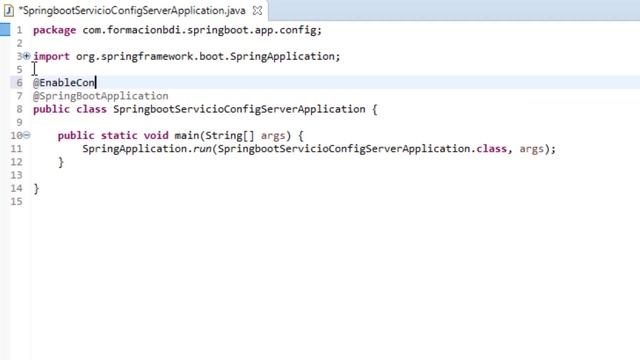The height and width of the screenshot is (360, 640).
Task: Click the package keyword on line 1
Action: point(54,30)
